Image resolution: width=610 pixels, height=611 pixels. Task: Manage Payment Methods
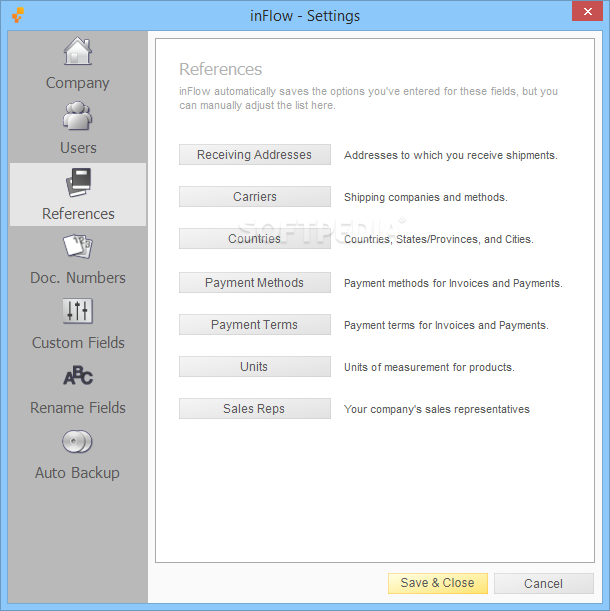tap(255, 283)
